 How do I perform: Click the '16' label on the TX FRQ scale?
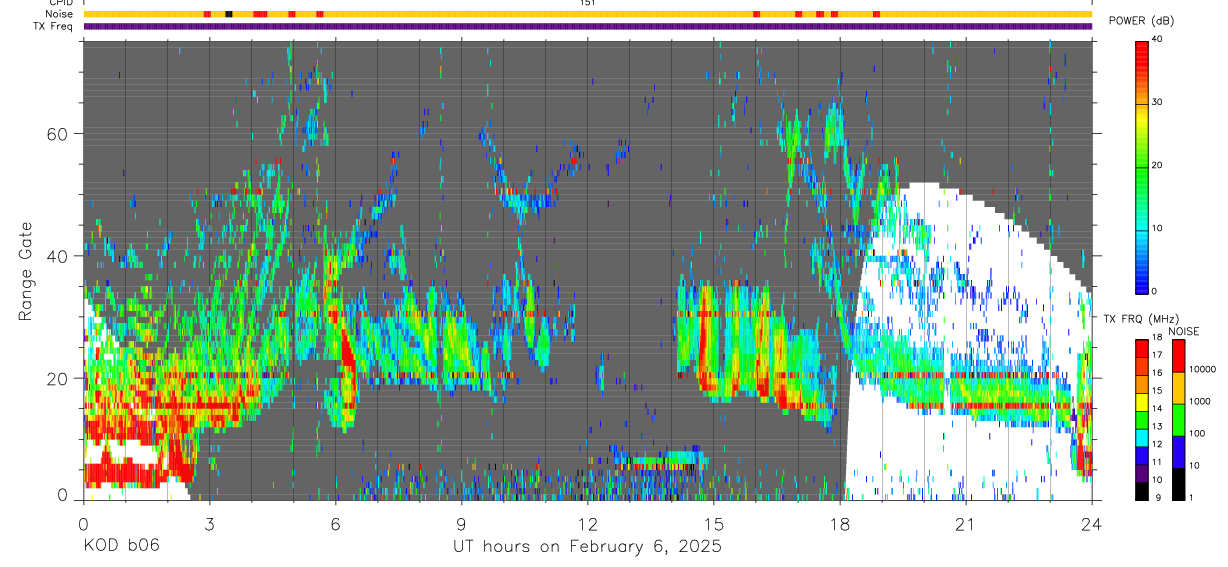[x=1159, y=373]
